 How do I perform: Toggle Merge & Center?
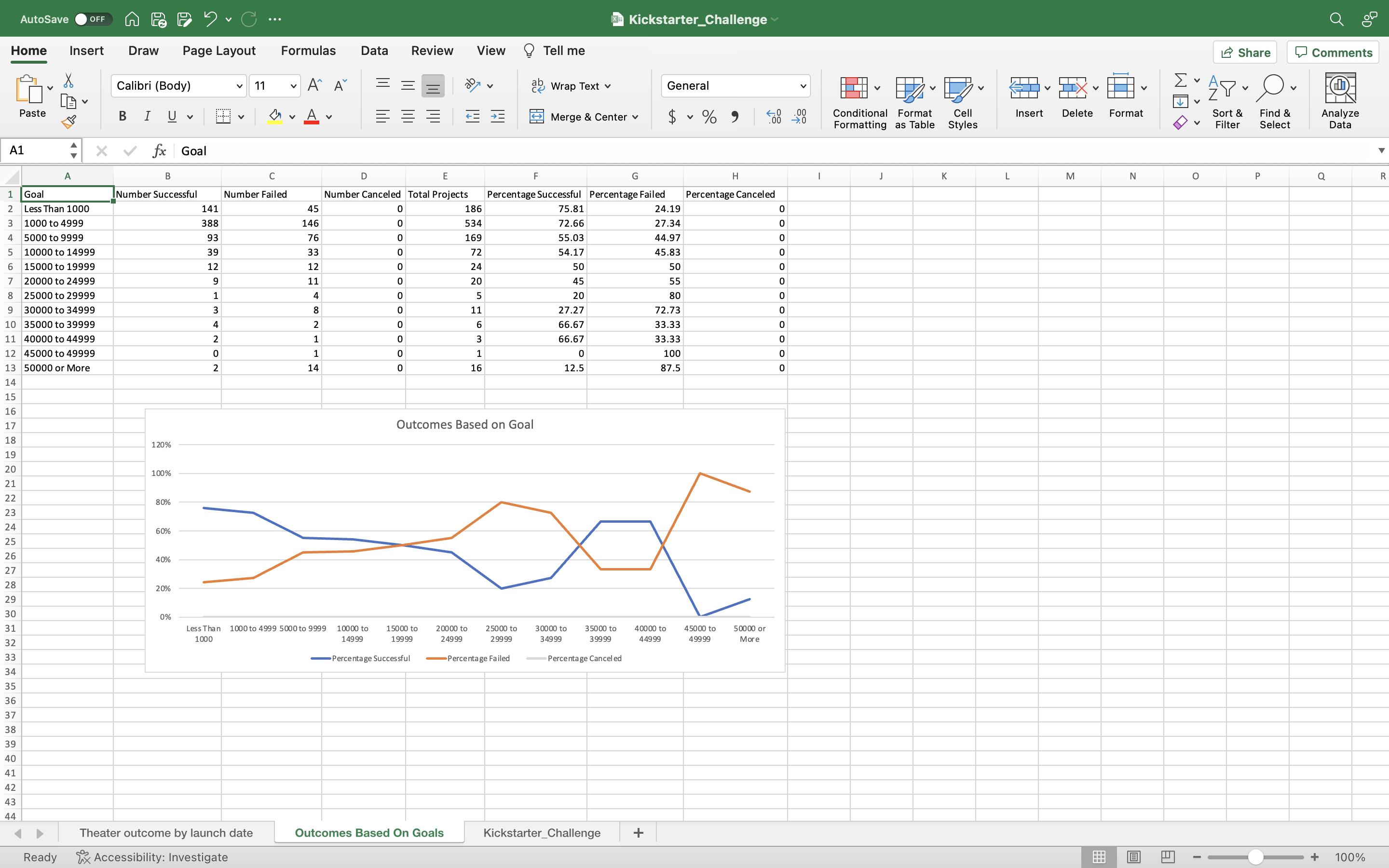point(584,117)
